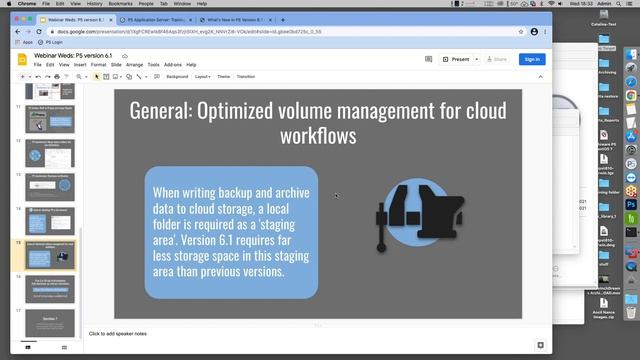The image size is (640, 360).
Task: Click the blue staging area text box
Action: [231, 232]
